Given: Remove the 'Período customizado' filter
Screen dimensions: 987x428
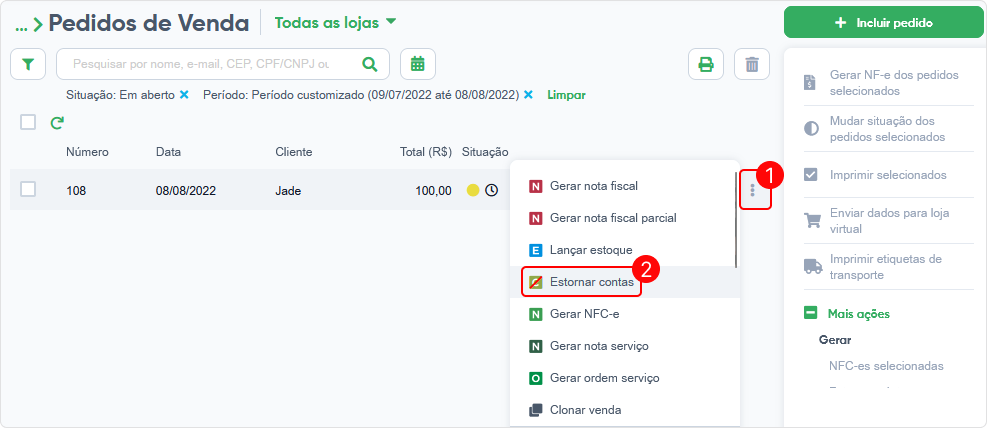Looking at the screenshot, I should click(x=528, y=94).
